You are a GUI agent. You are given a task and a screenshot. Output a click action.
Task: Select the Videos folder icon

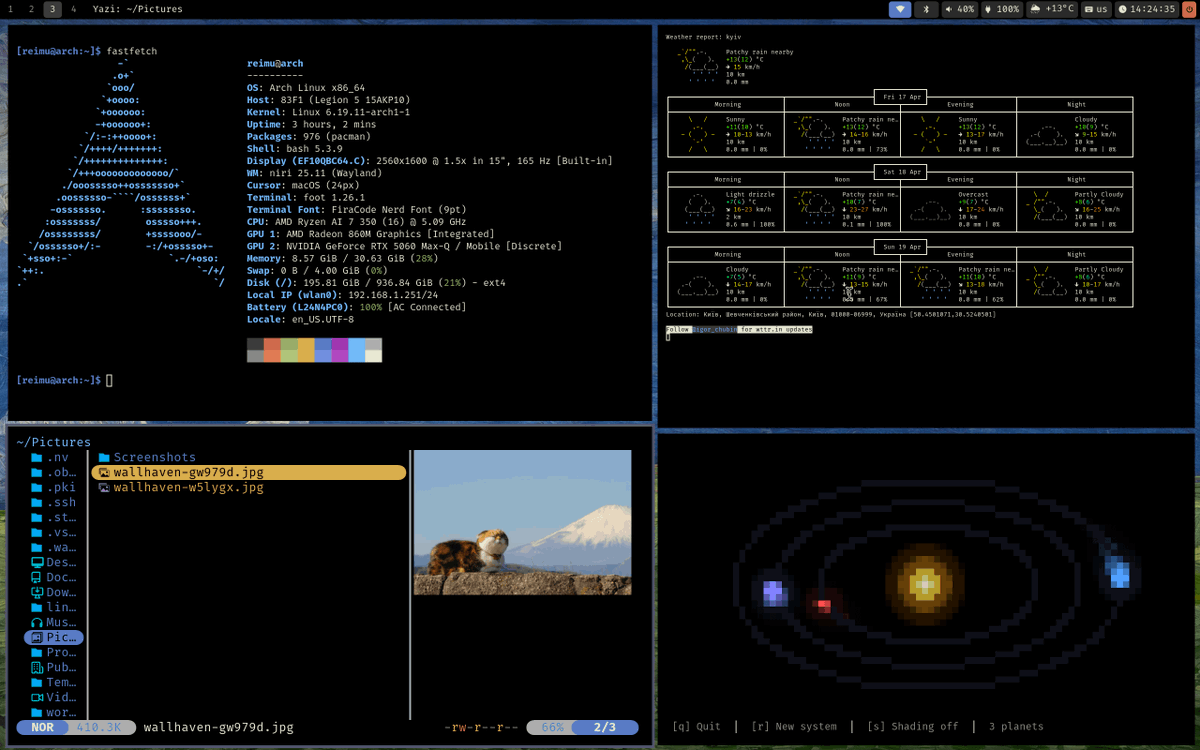(x=40, y=697)
